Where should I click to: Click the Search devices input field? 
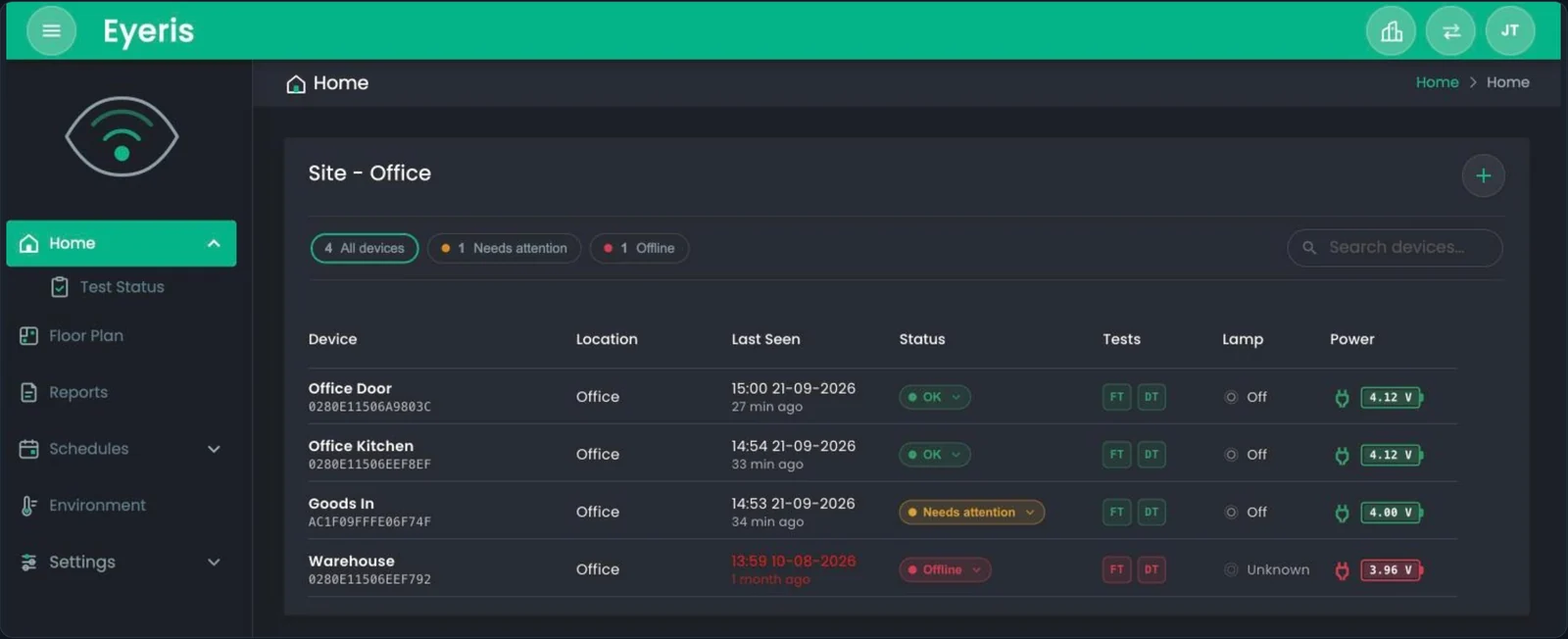coord(1395,248)
